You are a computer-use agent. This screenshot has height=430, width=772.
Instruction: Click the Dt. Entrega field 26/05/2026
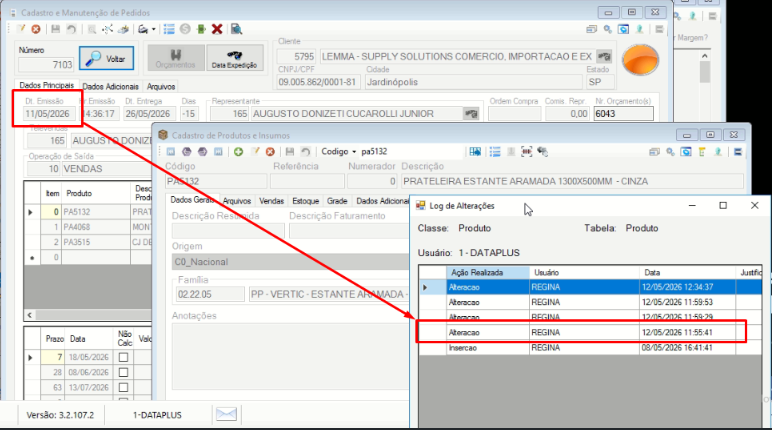[x=147, y=114]
